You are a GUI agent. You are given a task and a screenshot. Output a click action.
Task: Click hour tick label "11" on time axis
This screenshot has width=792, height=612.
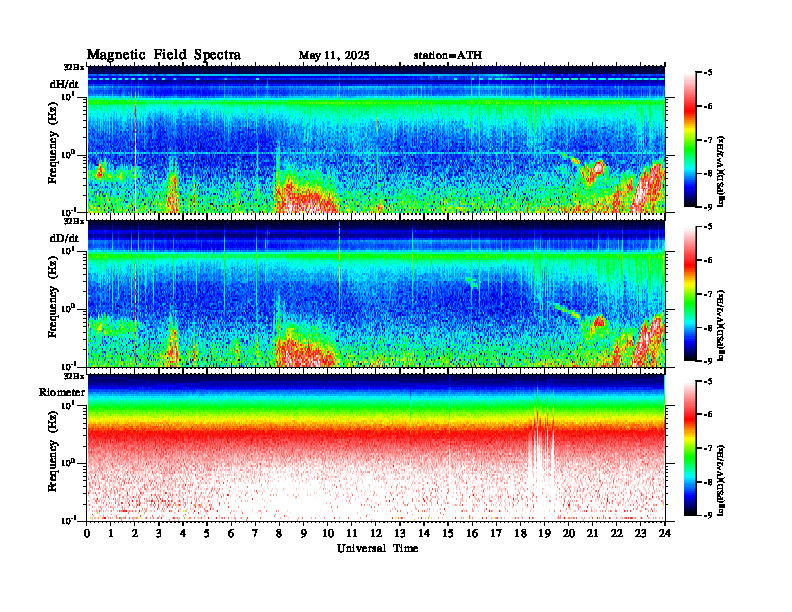pos(352,533)
